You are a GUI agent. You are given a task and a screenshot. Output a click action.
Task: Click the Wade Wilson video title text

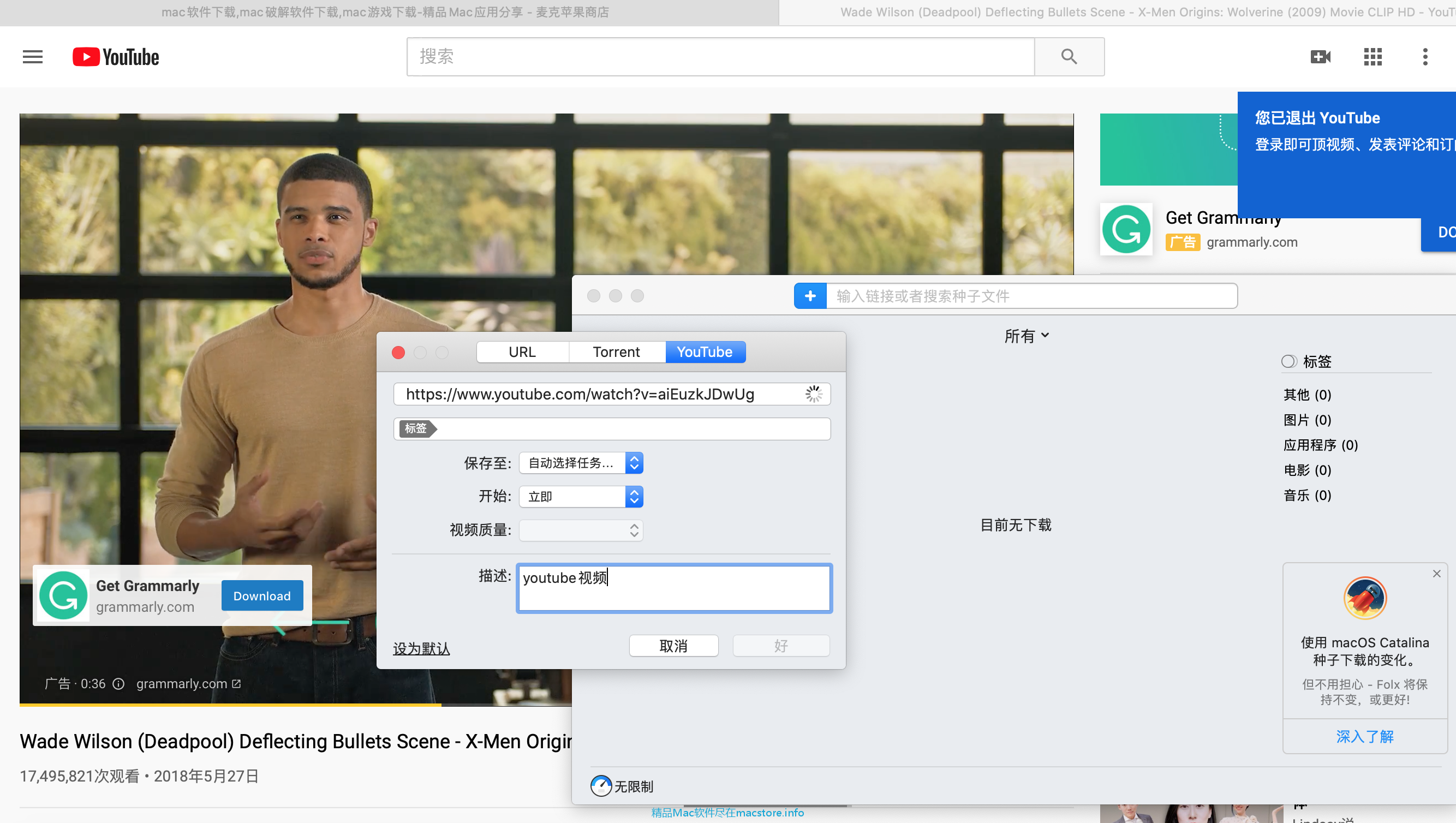click(296, 741)
